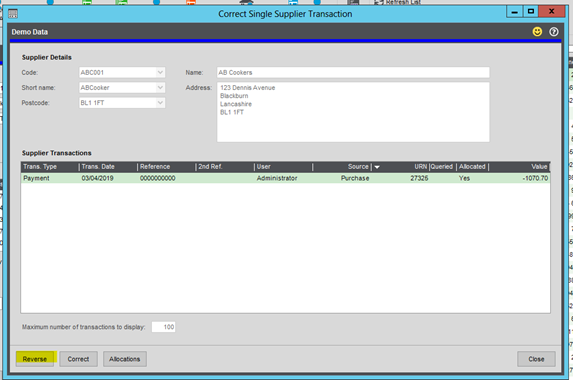This screenshot has width=573, height=380.
Task: Expand the supplier Code dropdown
Action: [x=160, y=72]
